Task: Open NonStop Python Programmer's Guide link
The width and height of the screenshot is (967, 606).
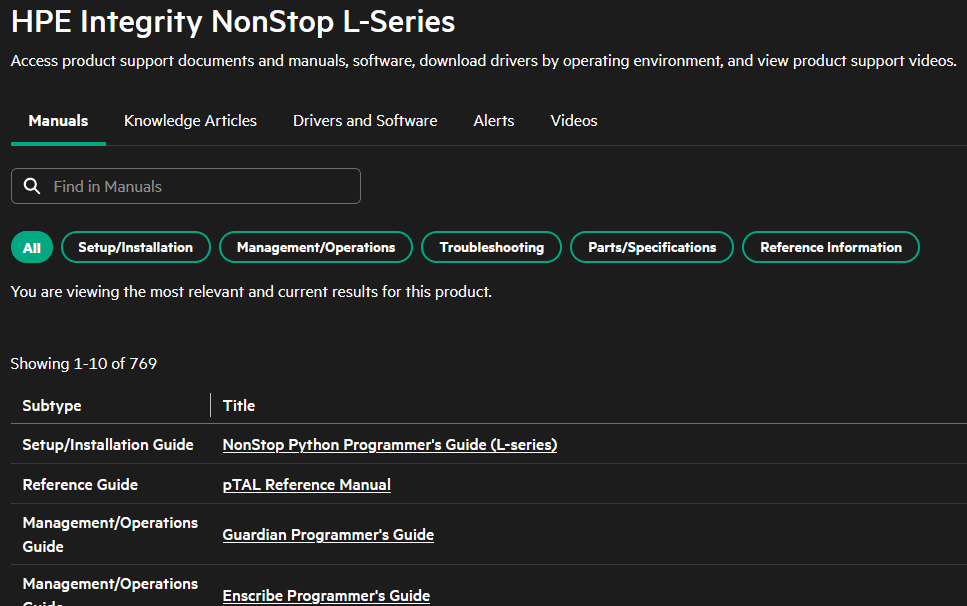Action: [x=390, y=444]
